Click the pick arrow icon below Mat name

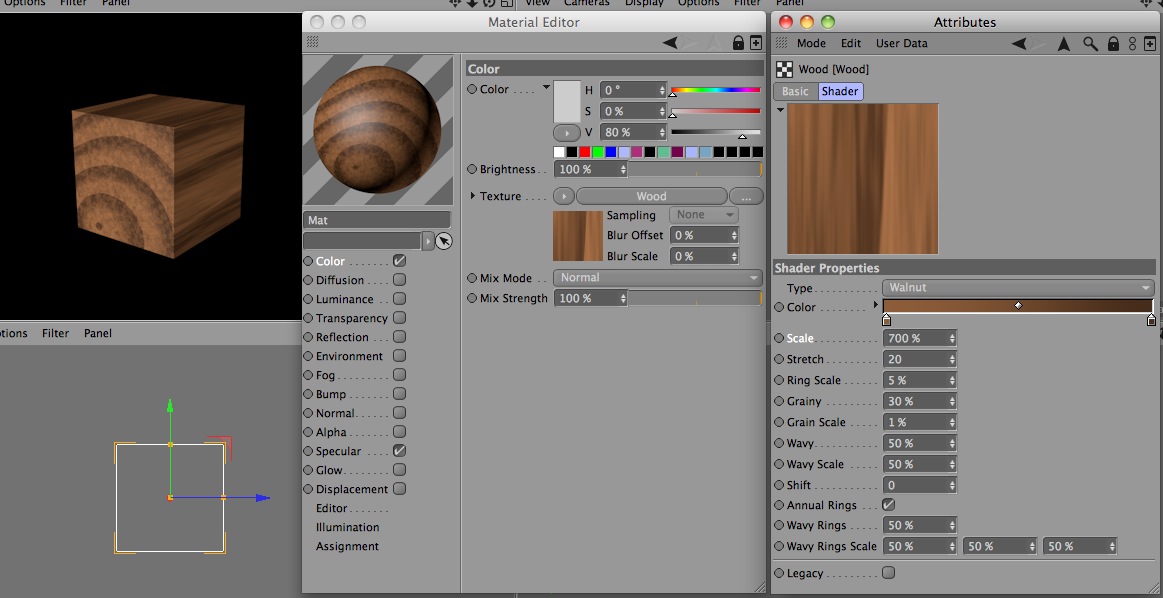pos(444,241)
